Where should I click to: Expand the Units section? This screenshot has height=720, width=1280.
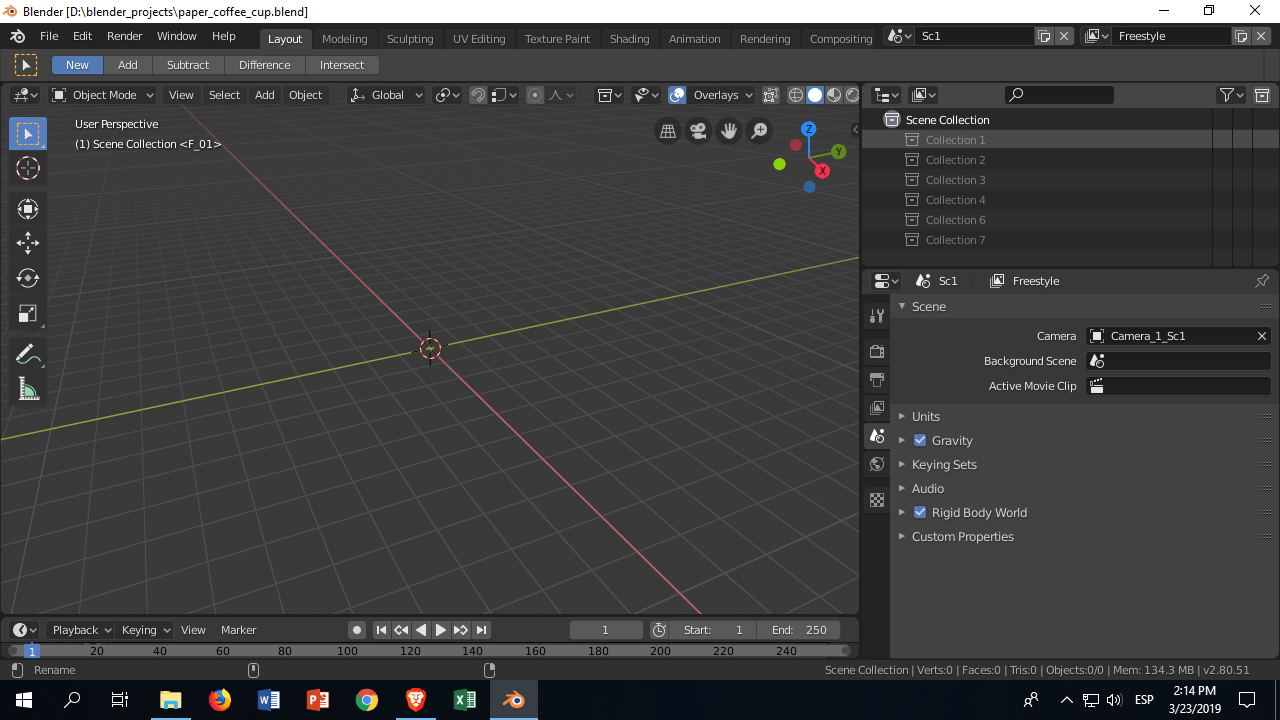coord(925,416)
